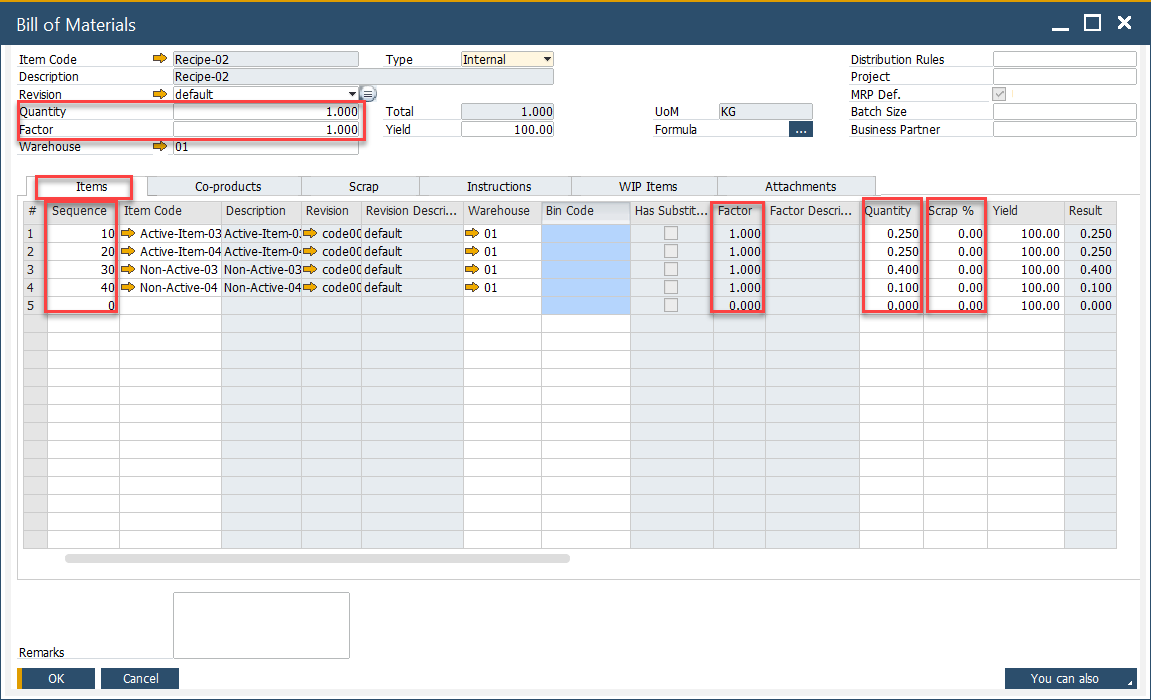Click the horizontal scrollbar below the grid
The height and width of the screenshot is (700, 1151).
(317, 558)
